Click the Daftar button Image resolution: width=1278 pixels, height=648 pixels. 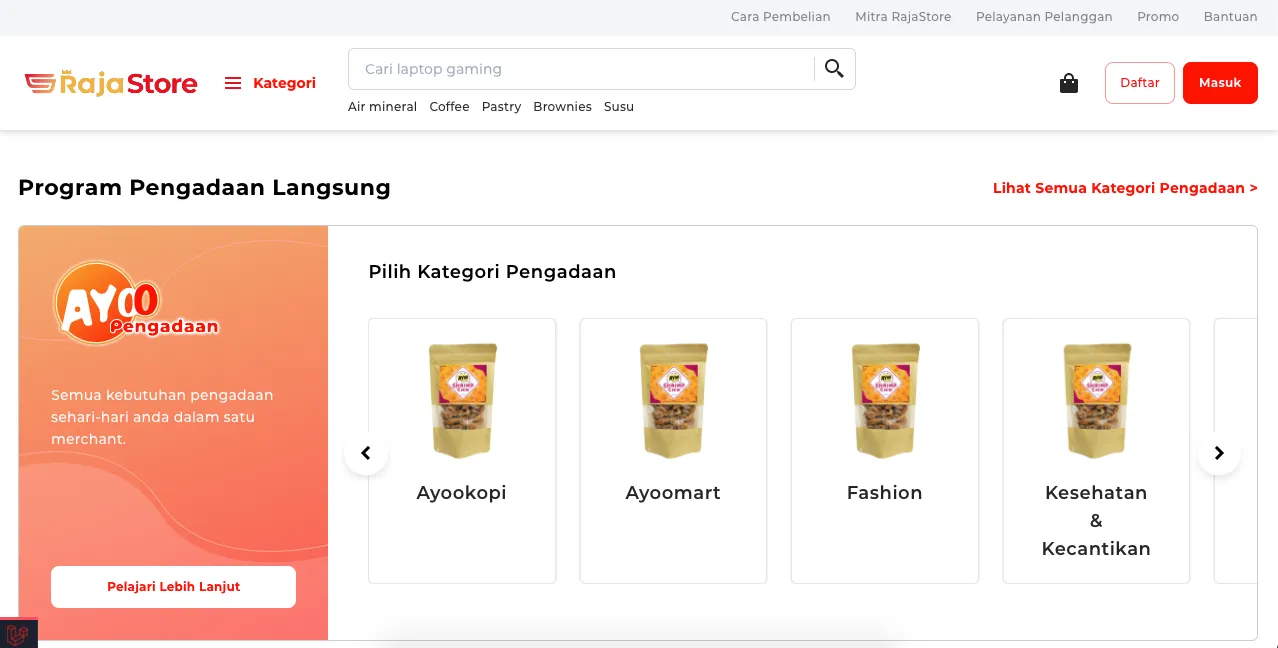pyautogui.click(x=1140, y=83)
